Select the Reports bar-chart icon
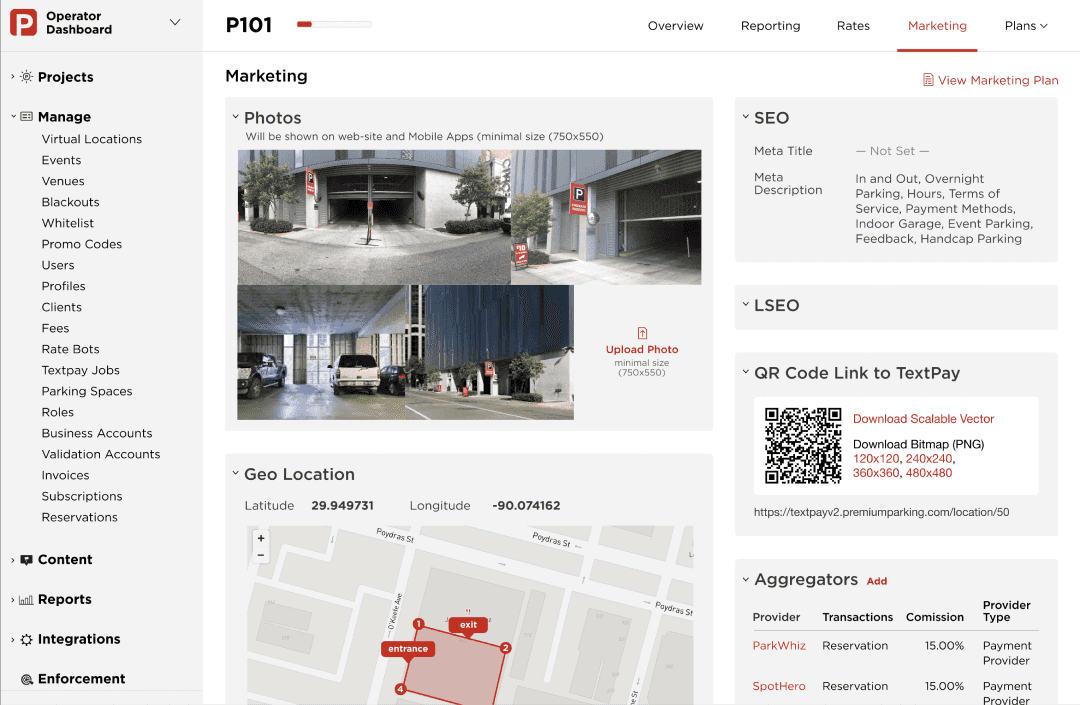Viewport: 1081px width, 705px height. pos(28,599)
